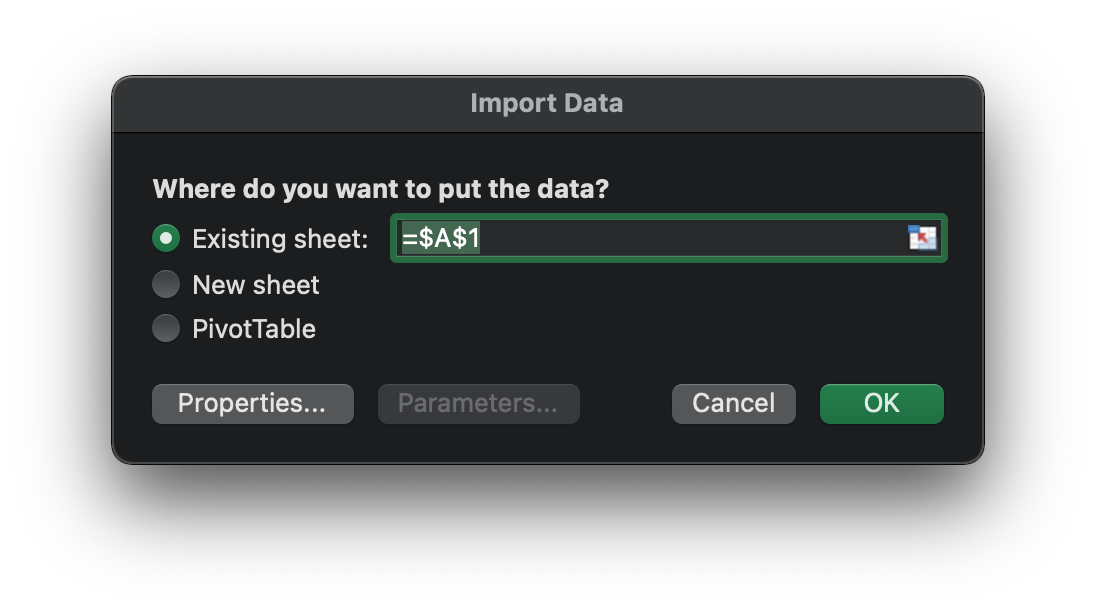The image size is (1096, 612).
Task: Click the word 'Import' in the dialog title
Action: (513, 103)
